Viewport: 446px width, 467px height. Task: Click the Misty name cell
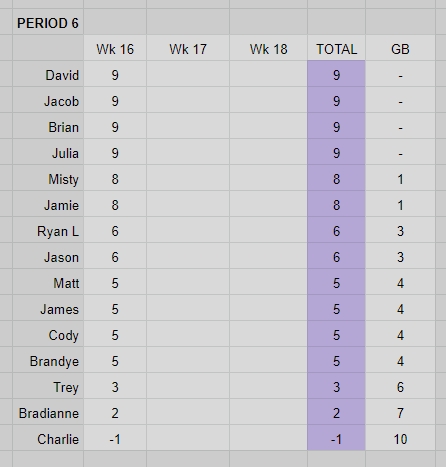tap(48, 178)
